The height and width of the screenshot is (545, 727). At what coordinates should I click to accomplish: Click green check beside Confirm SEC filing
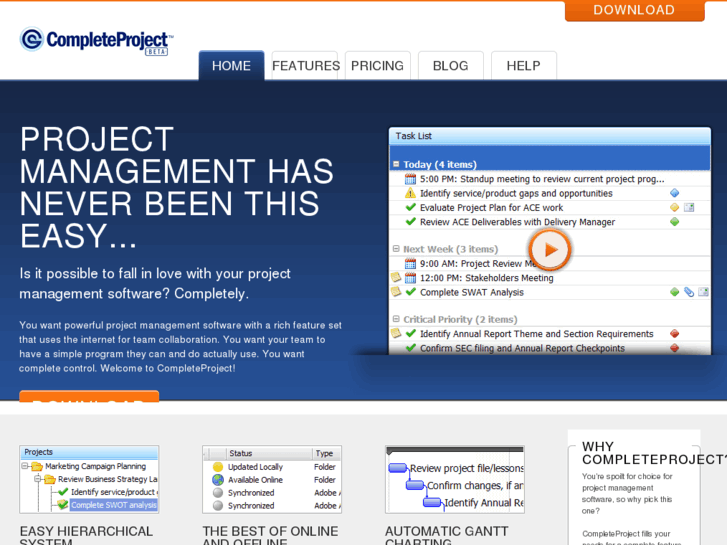pos(410,347)
